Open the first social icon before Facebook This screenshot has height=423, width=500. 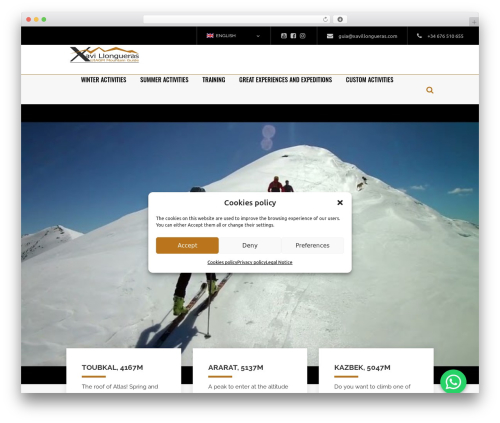(x=284, y=36)
